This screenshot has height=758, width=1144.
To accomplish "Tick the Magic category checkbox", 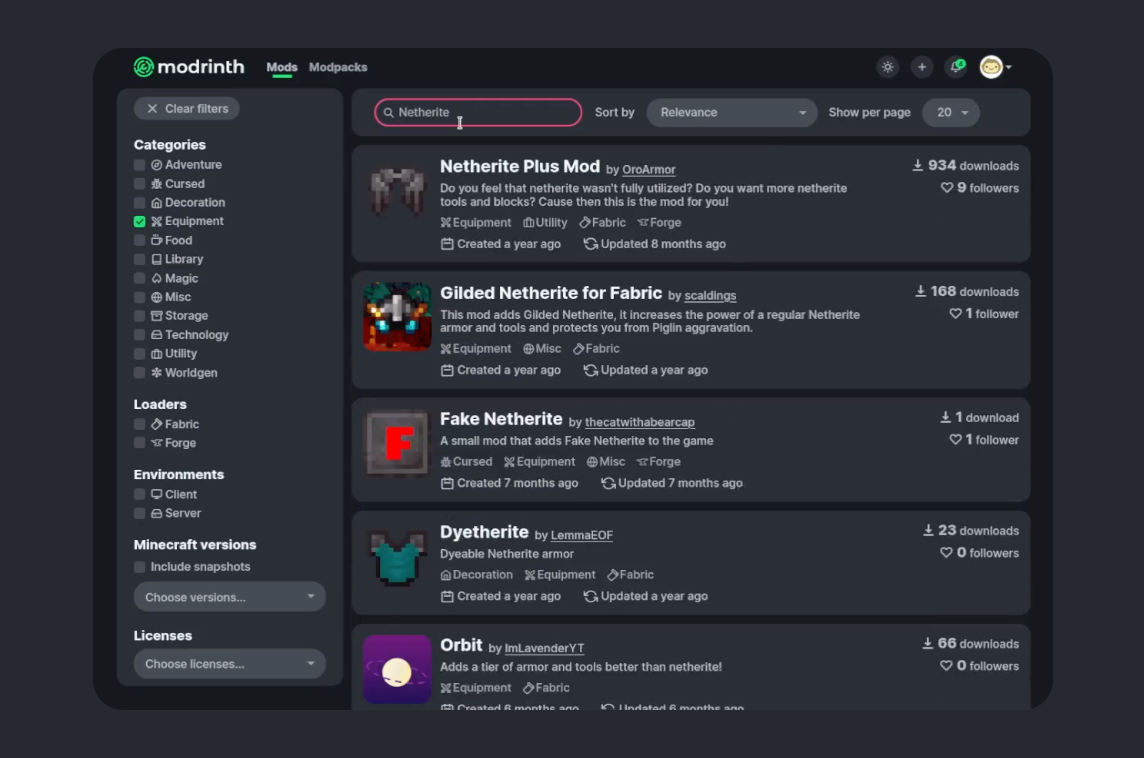I will point(139,278).
